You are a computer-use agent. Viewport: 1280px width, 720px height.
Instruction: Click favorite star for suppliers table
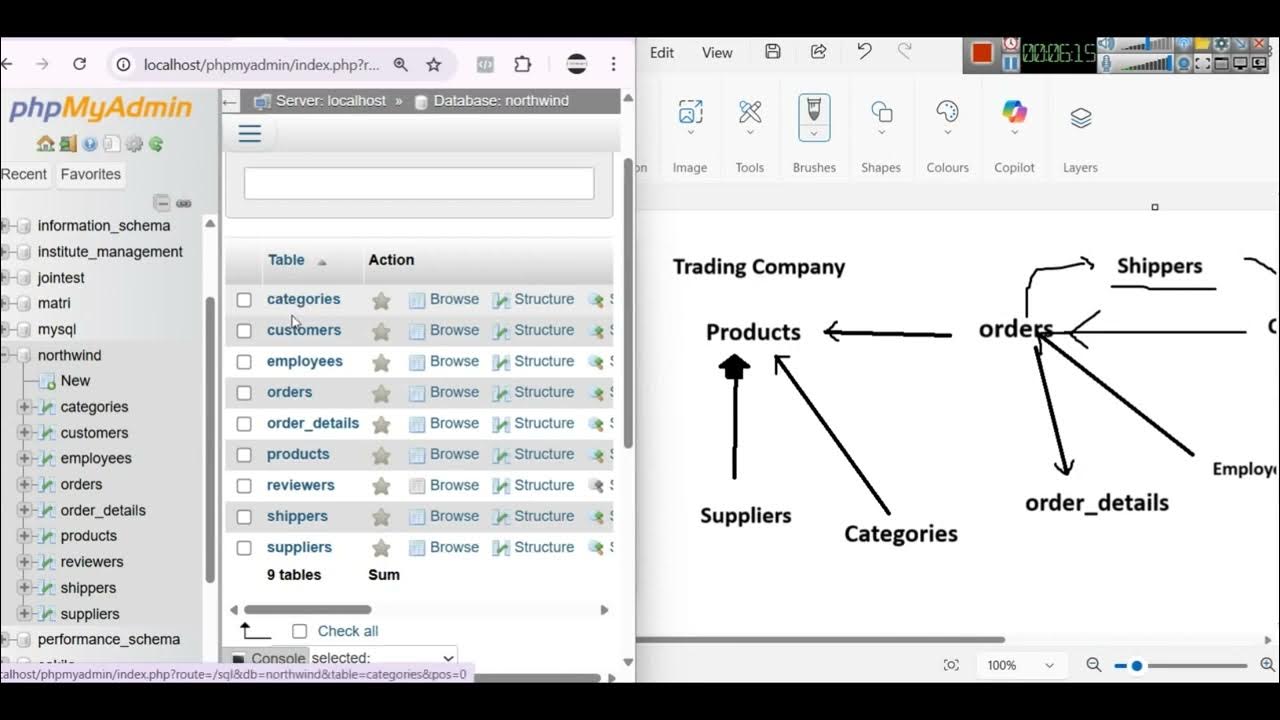(381, 548)
